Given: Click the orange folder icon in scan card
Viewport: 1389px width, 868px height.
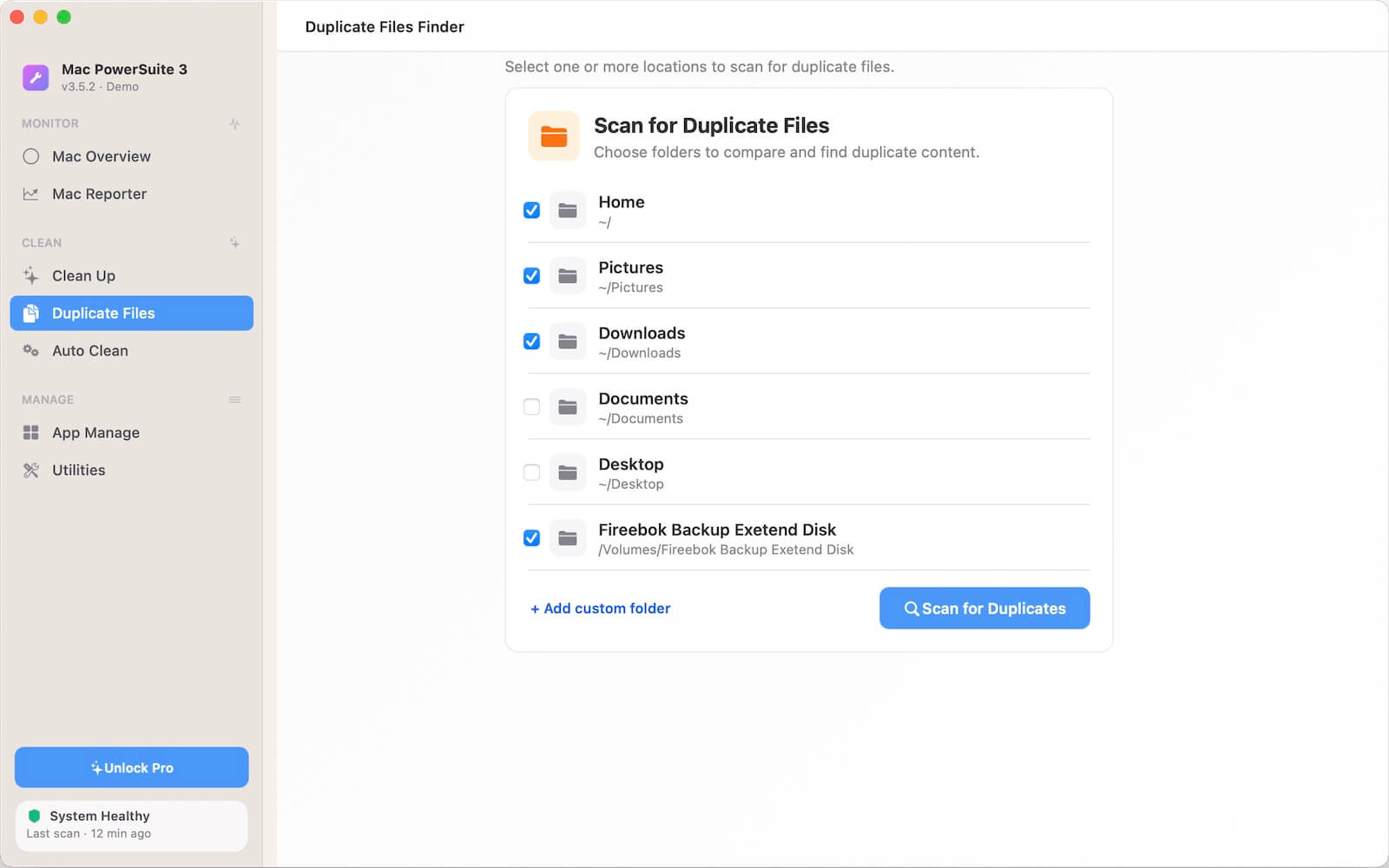Looking at the screenshot, I should click(x=554, y=136).
